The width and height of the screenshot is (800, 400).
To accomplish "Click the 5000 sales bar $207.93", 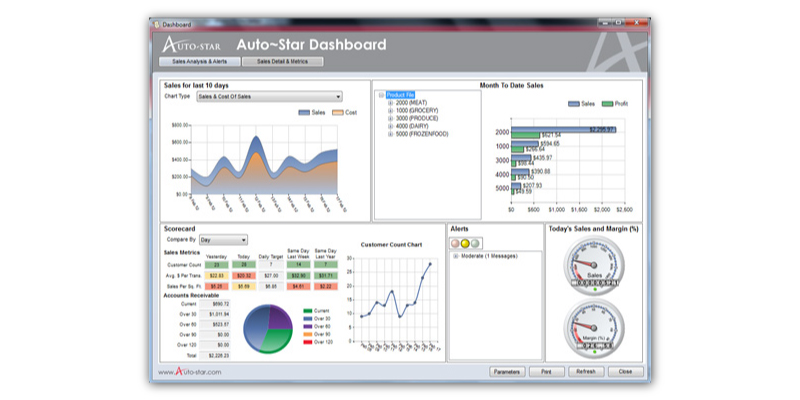I will (x=516, y=186).
